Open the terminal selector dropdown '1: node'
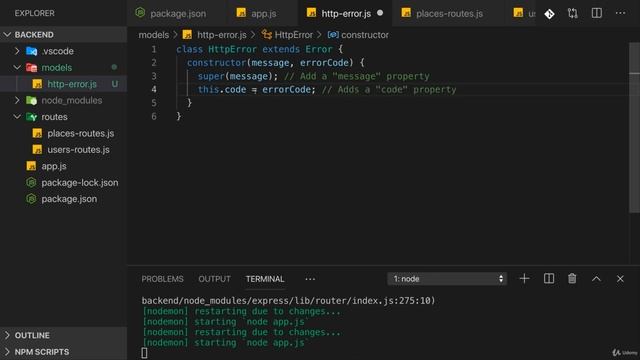This screenshot has width=640, height=360. (x=447, y=279)
